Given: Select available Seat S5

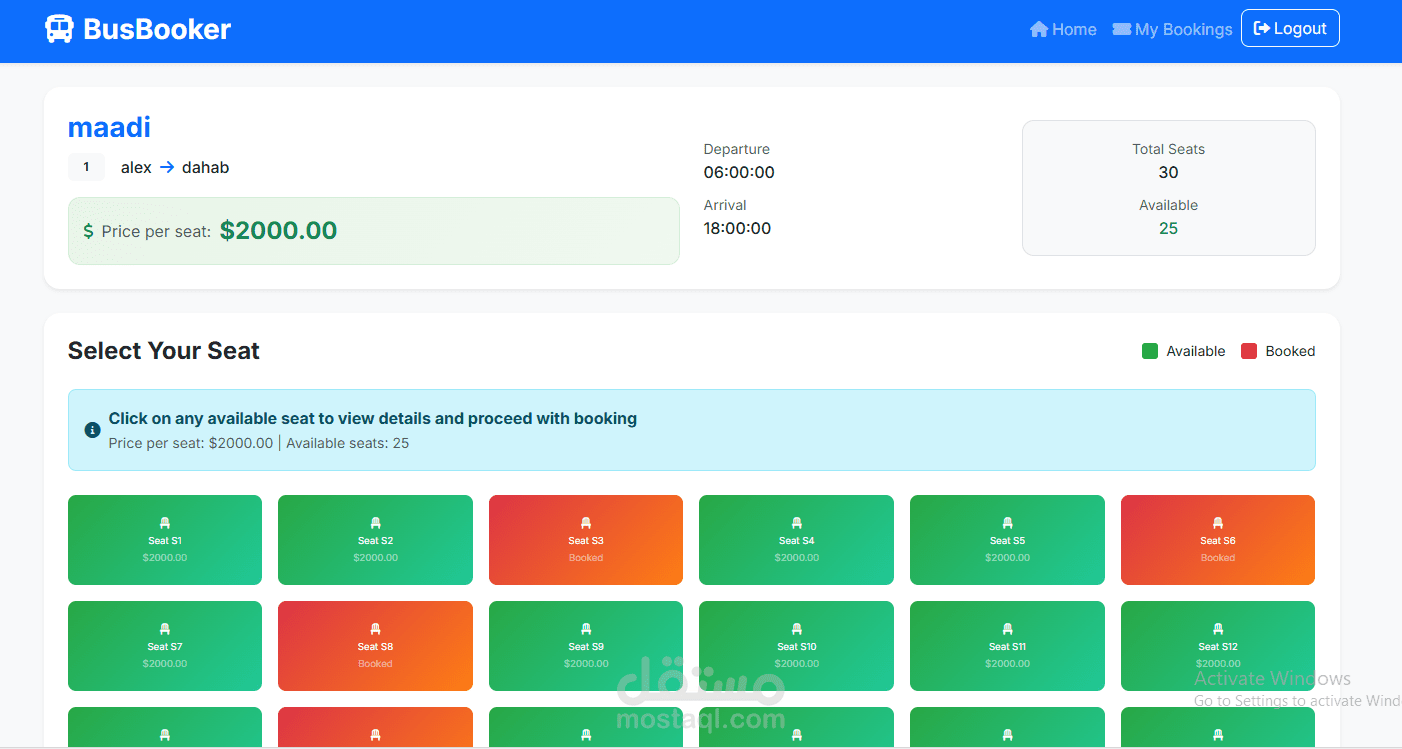Looking at the screenshot, I should (x=1007, y=540).
